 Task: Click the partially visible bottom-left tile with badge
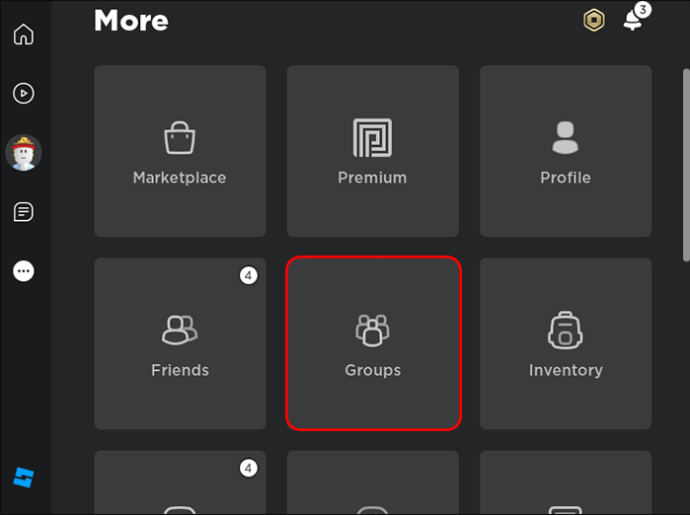[180, 482]
